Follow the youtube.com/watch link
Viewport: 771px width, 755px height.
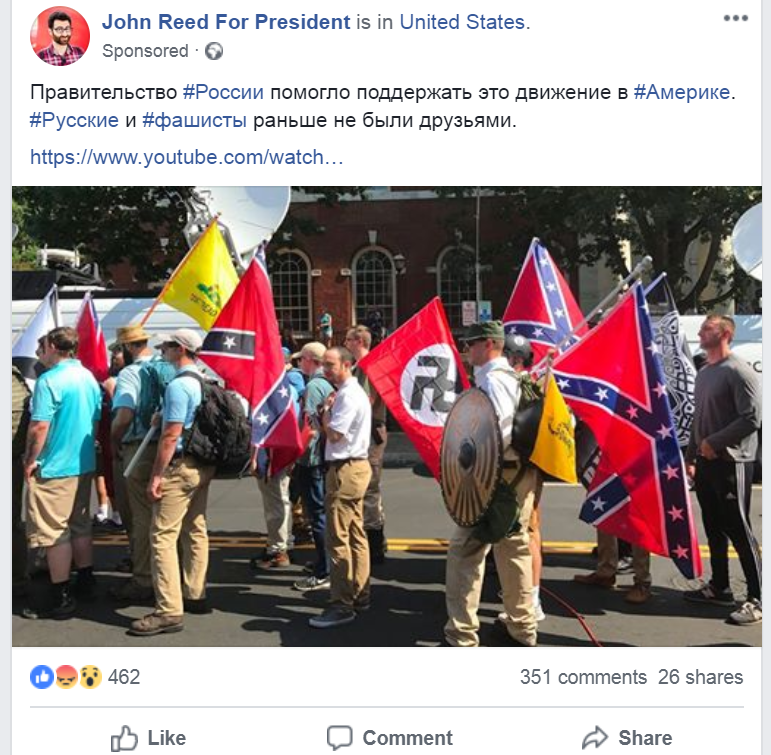coord(187,157)
